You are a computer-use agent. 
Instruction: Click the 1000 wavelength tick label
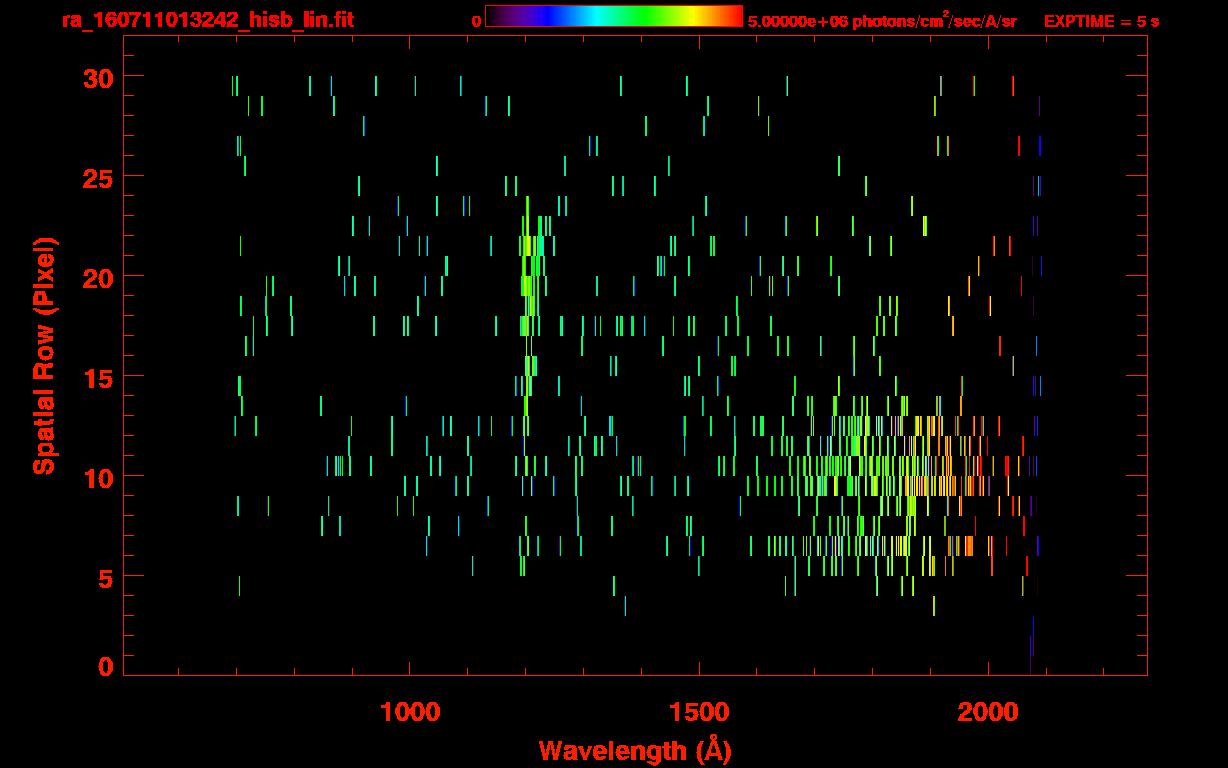point(410,712)
